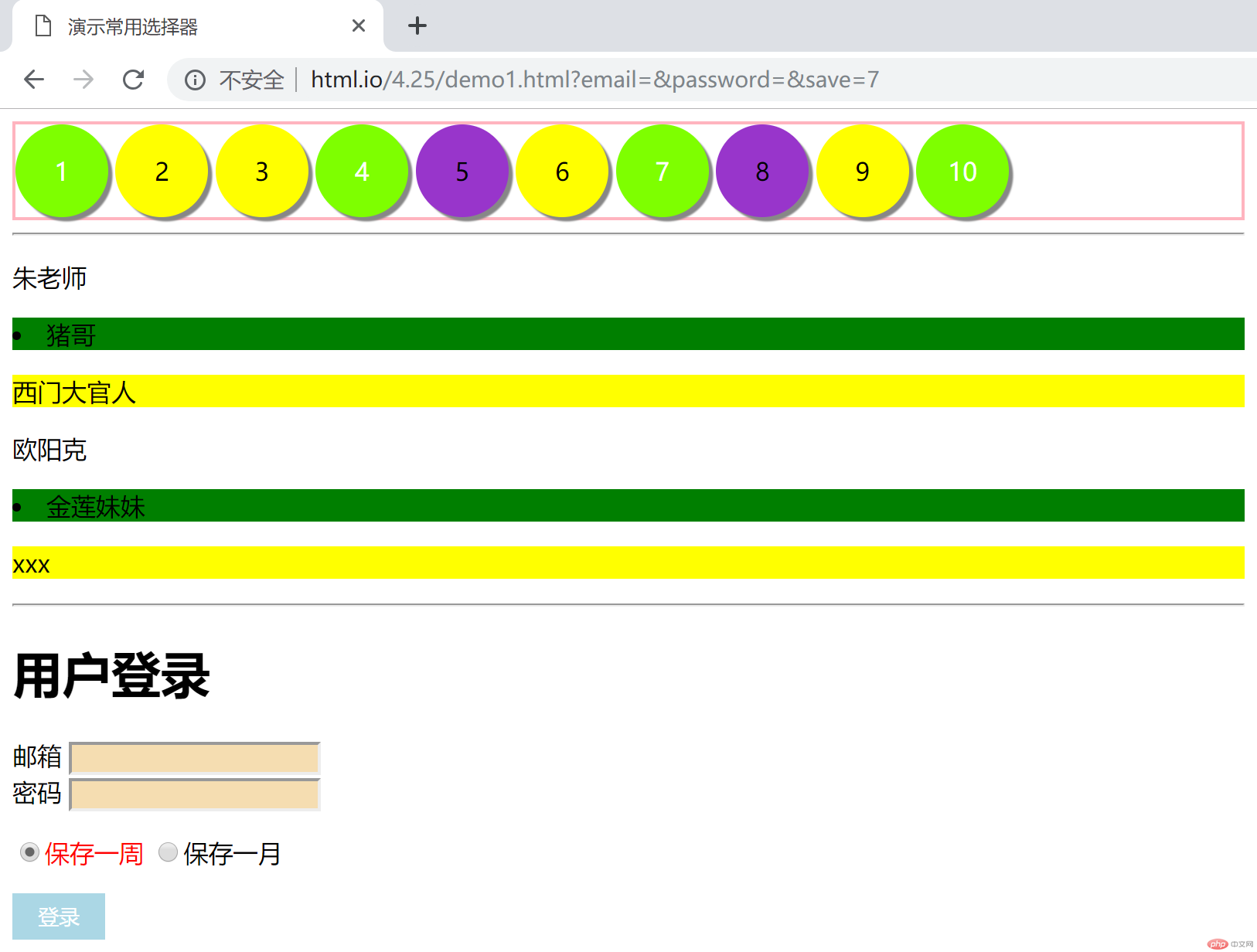This screenshot has height=952, width=1257.
Task: Click the address bar URL
Action: coord(594,80)
